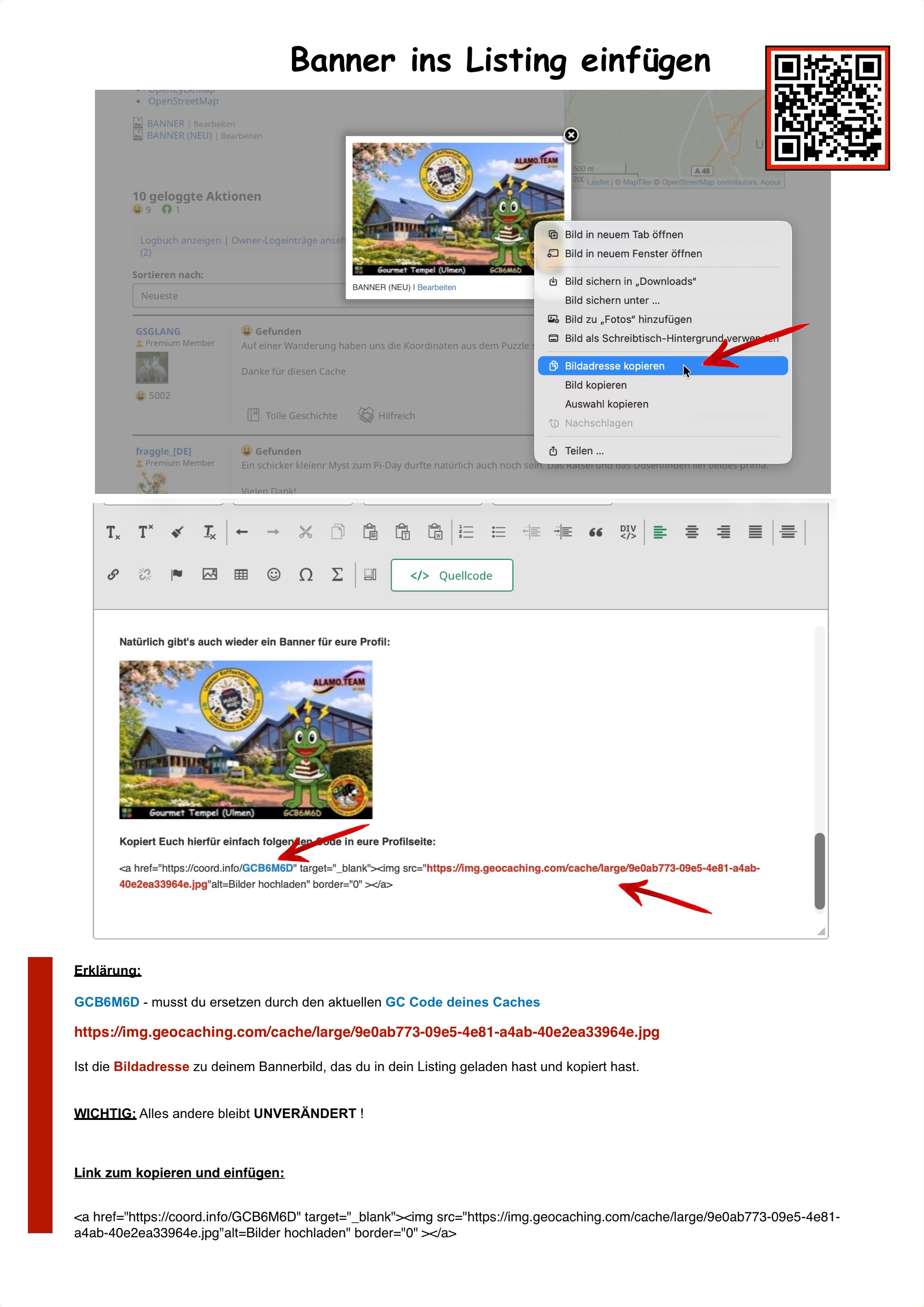924x1307 pixels.
Task: Click the Quellcode button
Action: (x=452, y=576)
